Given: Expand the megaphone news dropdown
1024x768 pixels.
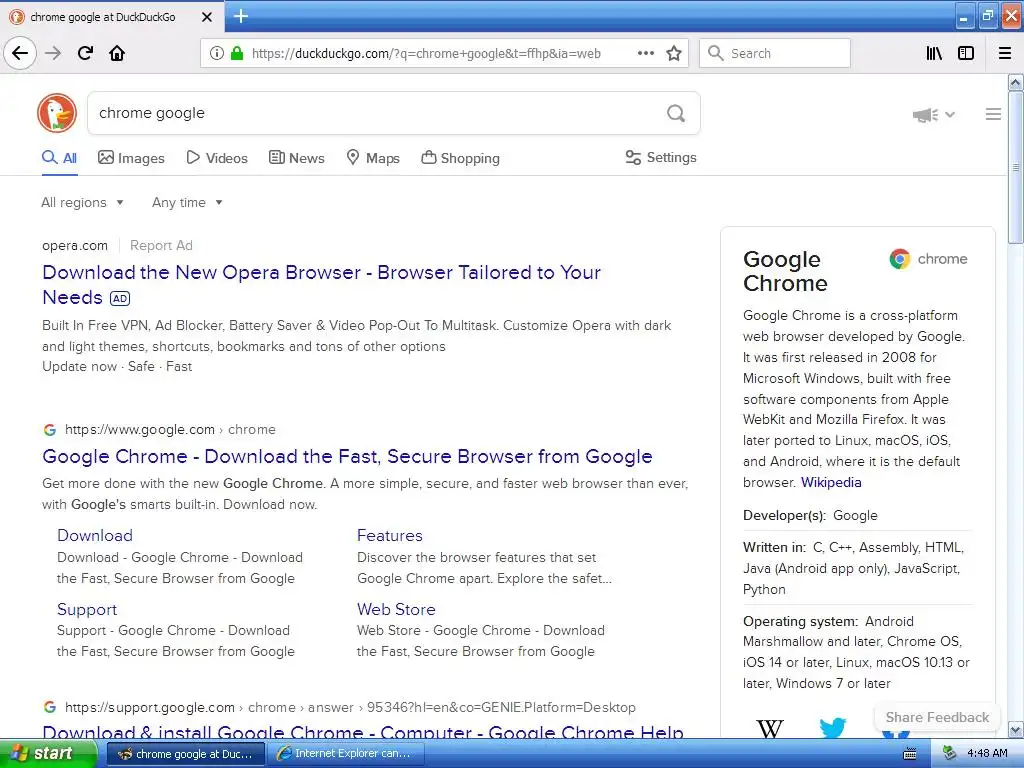Looking at the screenshot, I should tap(934, 115).
